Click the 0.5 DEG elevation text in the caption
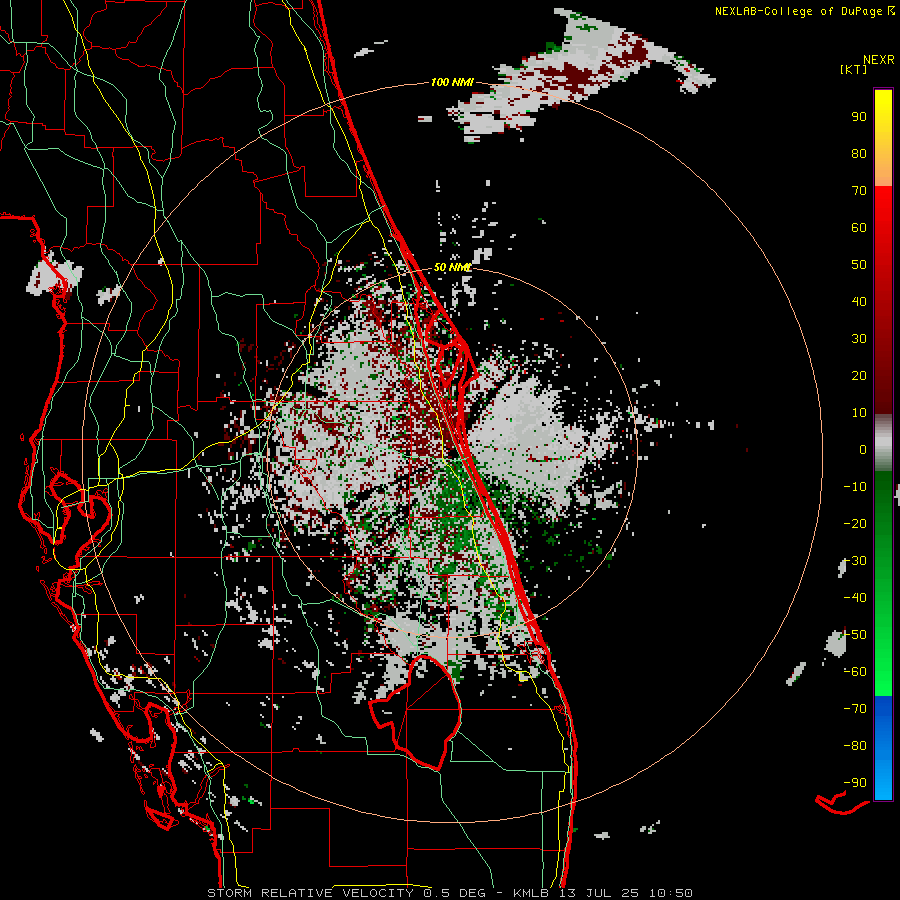Viewport: 900px width, 900px height. [455, 893]
